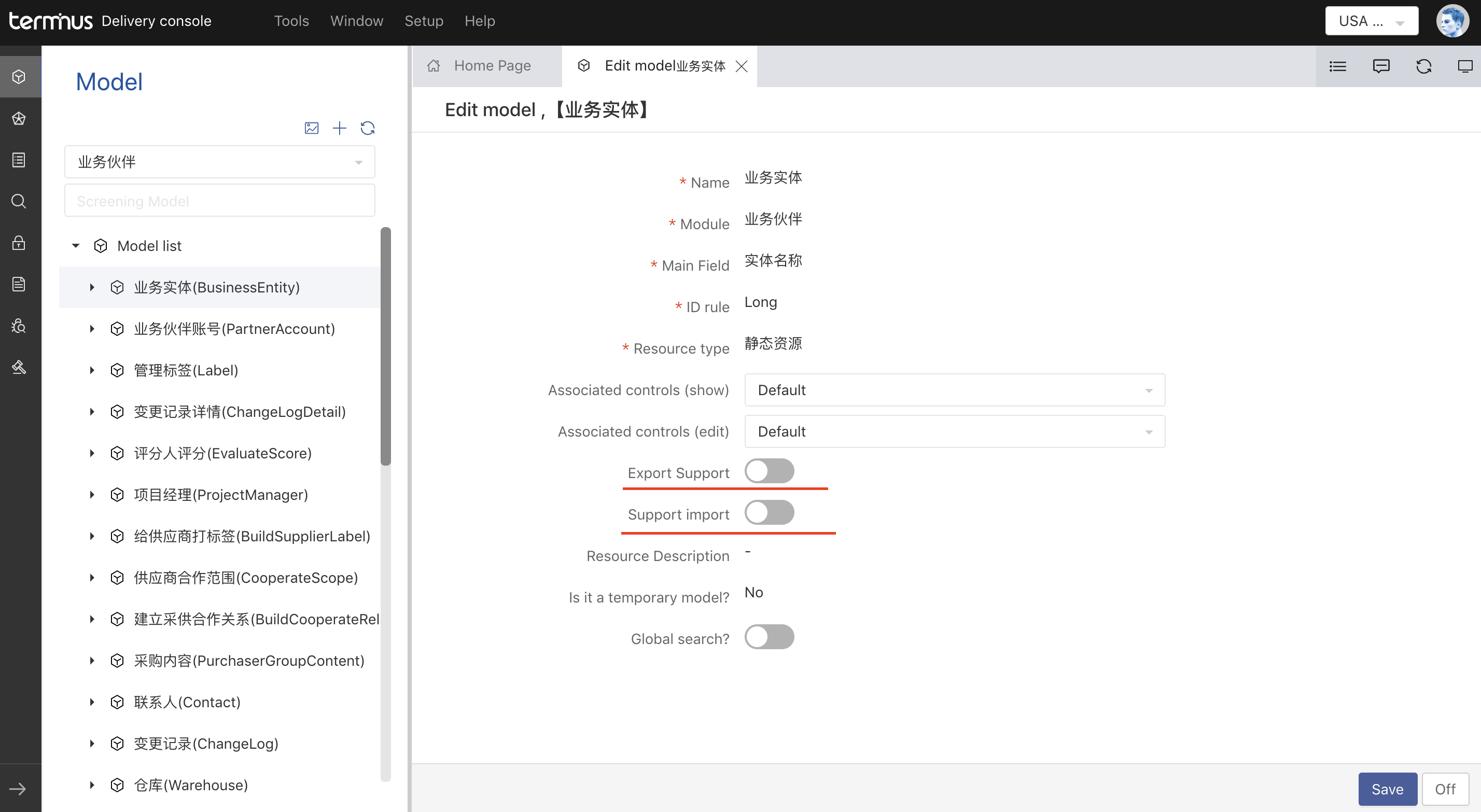1481x812 pixels.
Task: Expand the 业务伙伴账号(PartnerAccount) node
Action: (x=91, y=329)
